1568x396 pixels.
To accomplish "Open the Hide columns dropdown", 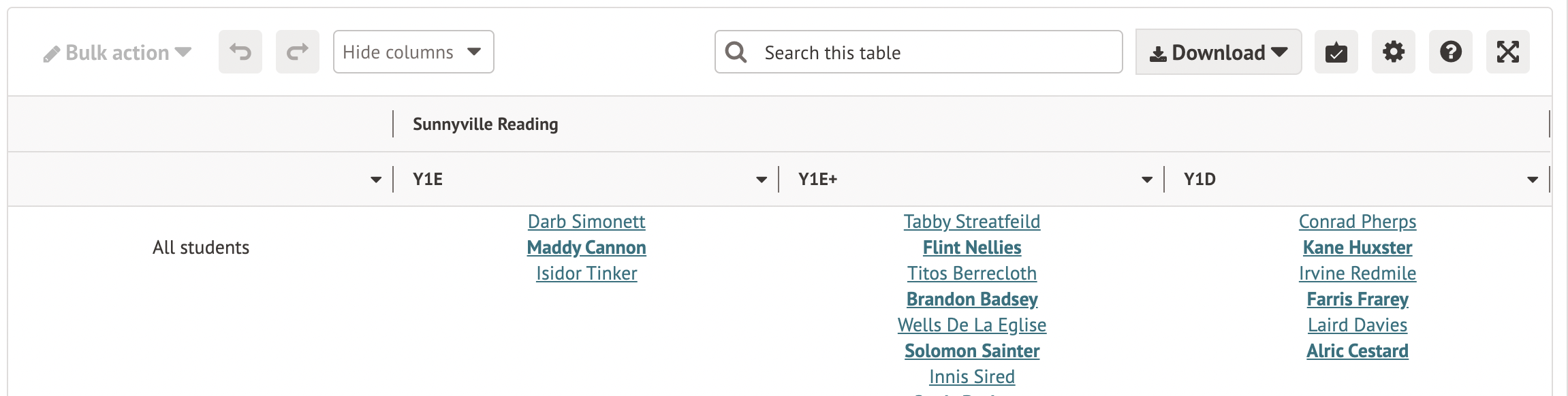I will pos(413,52).
